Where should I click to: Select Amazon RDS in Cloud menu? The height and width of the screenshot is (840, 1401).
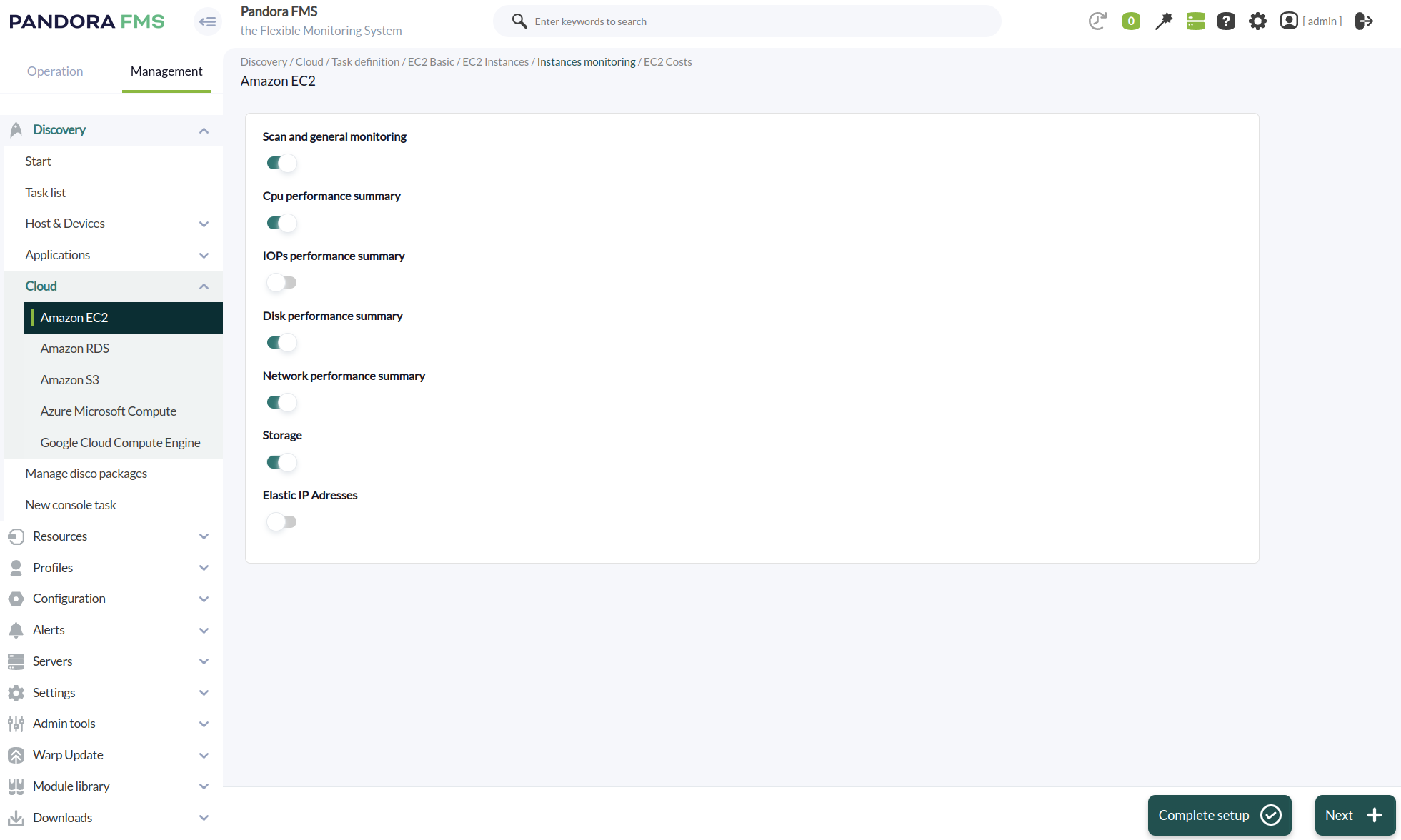point(75,349)
